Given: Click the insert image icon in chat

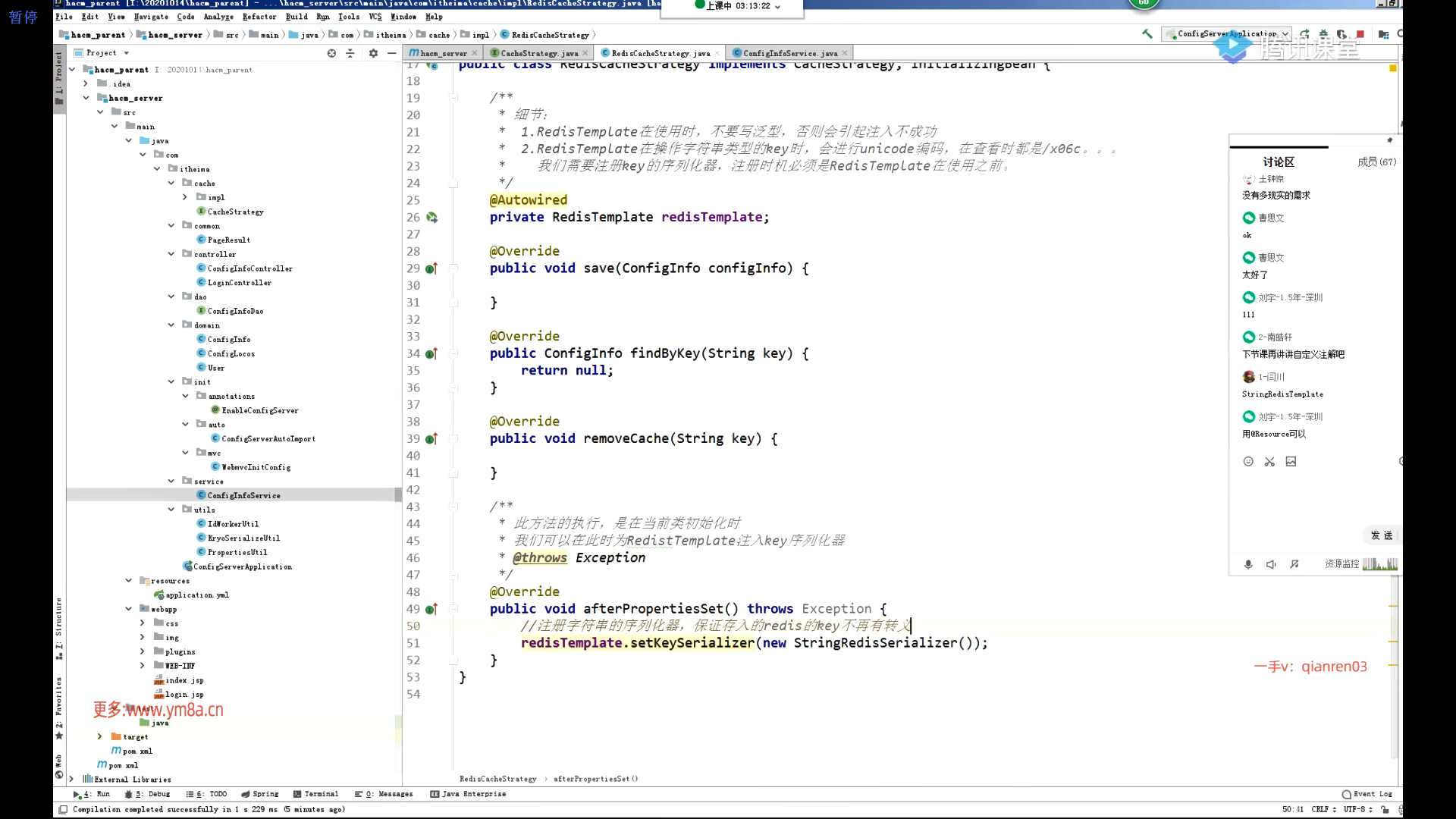Looking at the screenshot, I should point(1291,461).
